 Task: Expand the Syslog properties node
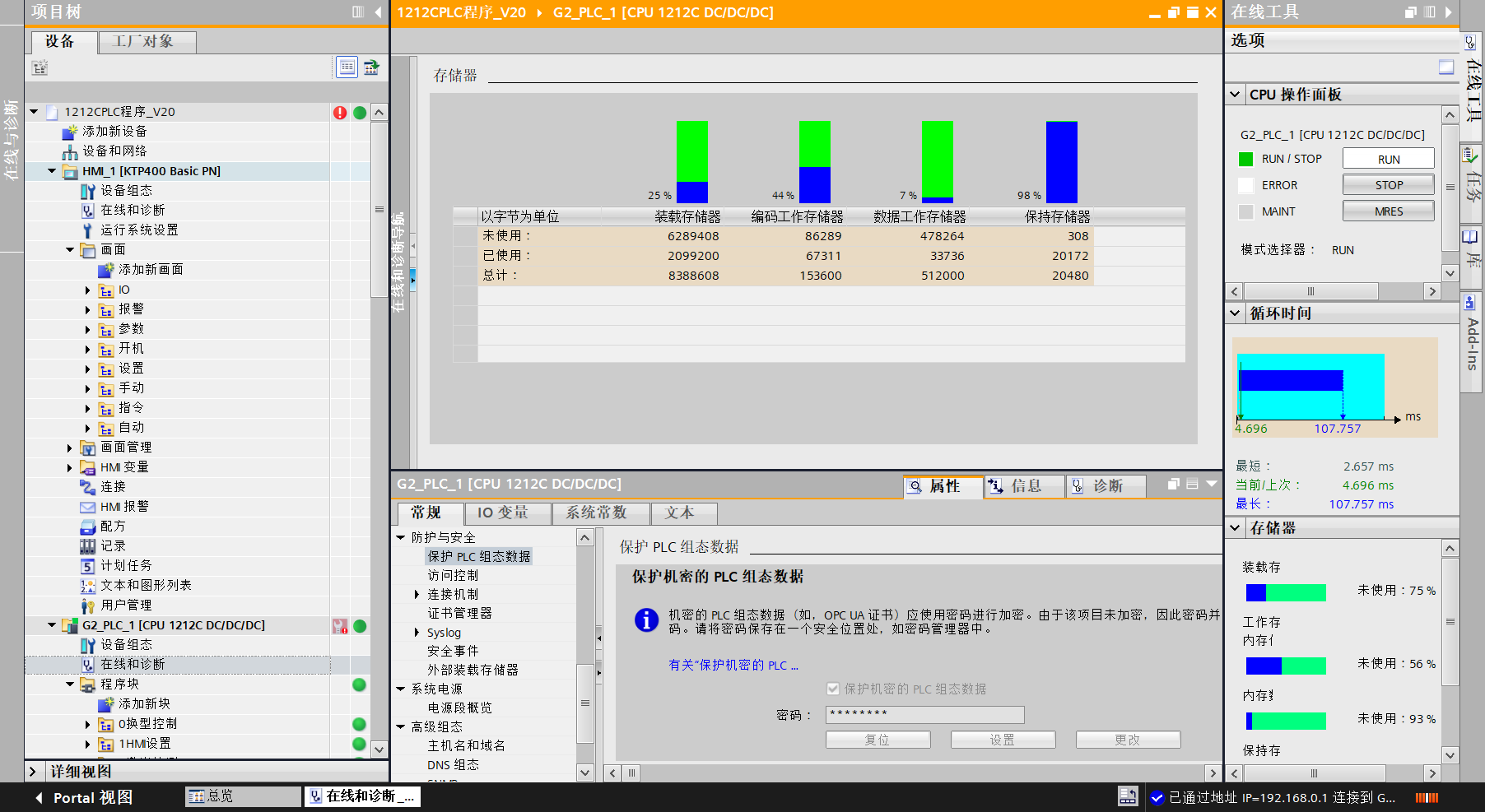417,633
